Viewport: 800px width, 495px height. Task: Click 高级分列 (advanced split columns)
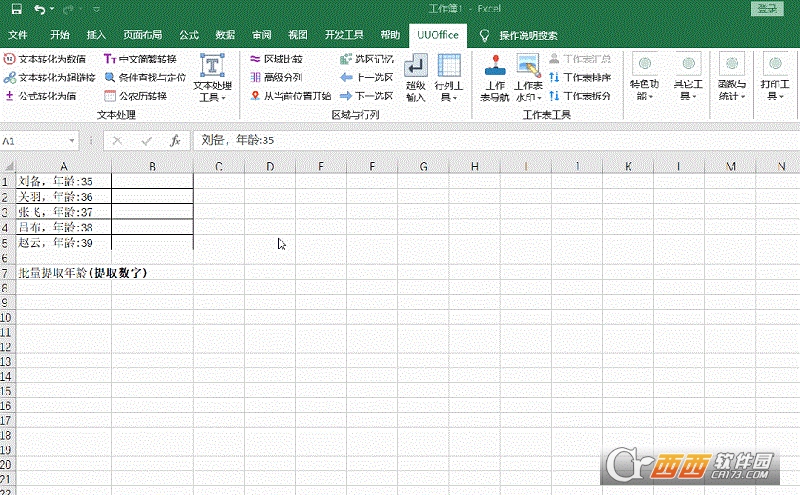[x=276, y=78]
